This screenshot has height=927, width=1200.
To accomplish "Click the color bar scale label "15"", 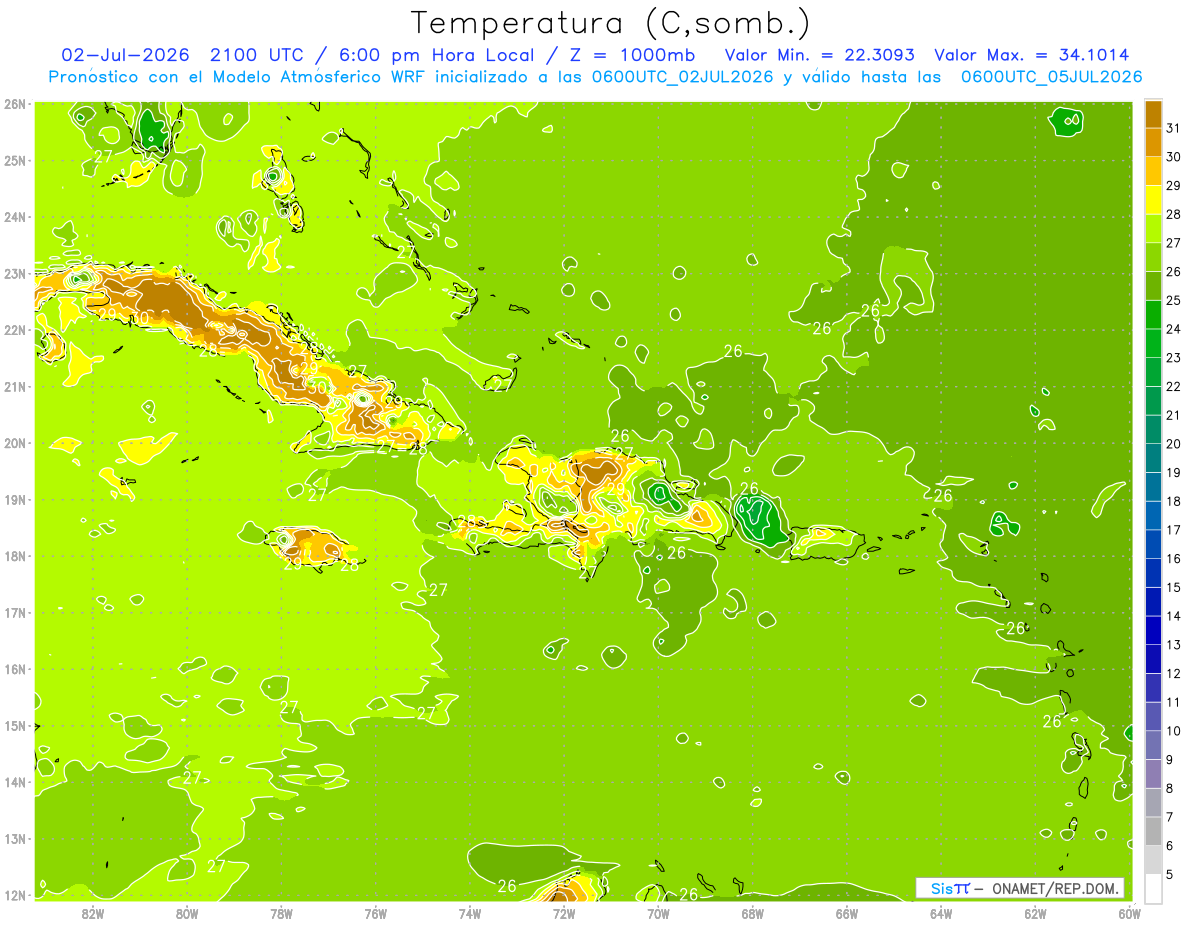I will [x=1174, y=587].
